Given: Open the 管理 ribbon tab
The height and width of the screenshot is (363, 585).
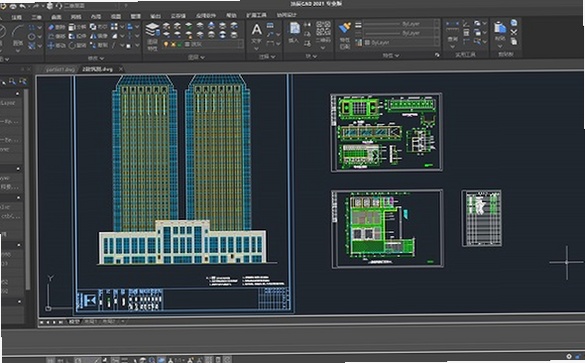Looking at the screenshot, I should [x=135, y=16].
